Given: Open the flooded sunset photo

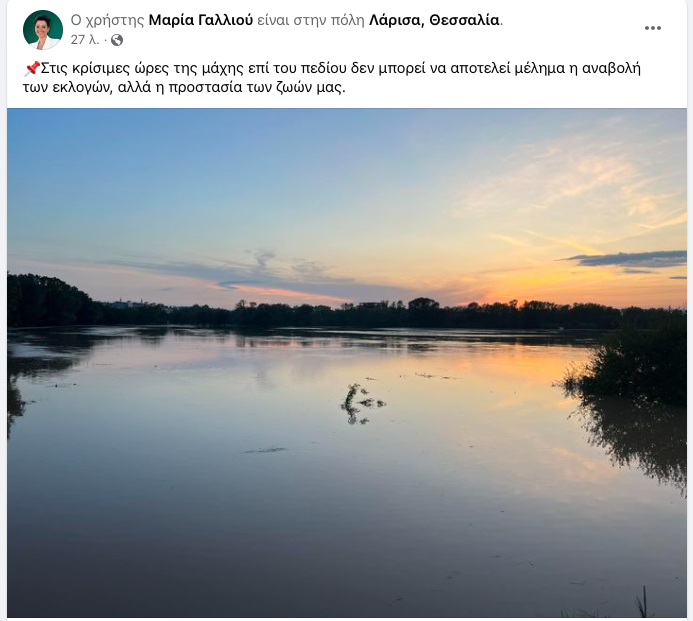Looking at the screenshot, I should pos(347,362).
